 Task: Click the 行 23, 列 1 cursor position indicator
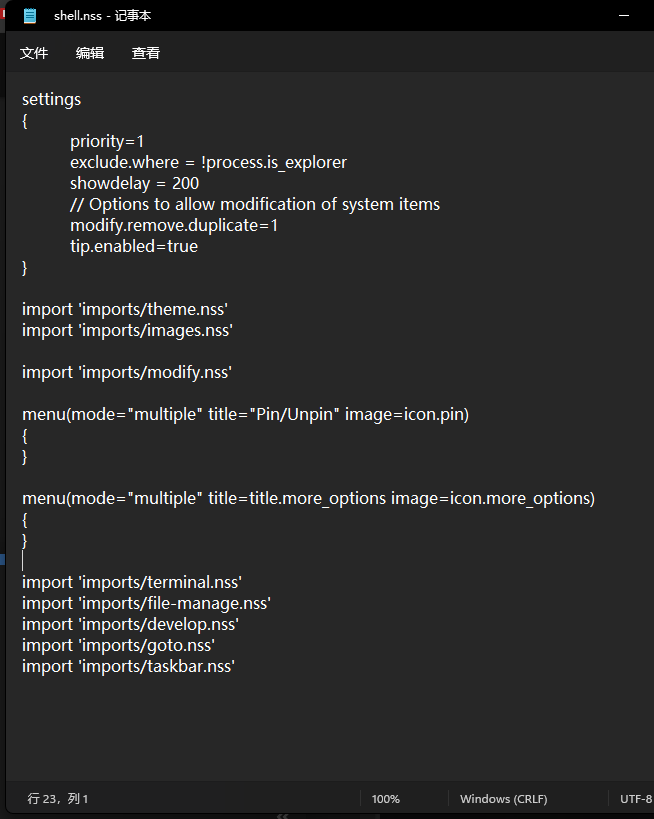[x=58, y=799]
